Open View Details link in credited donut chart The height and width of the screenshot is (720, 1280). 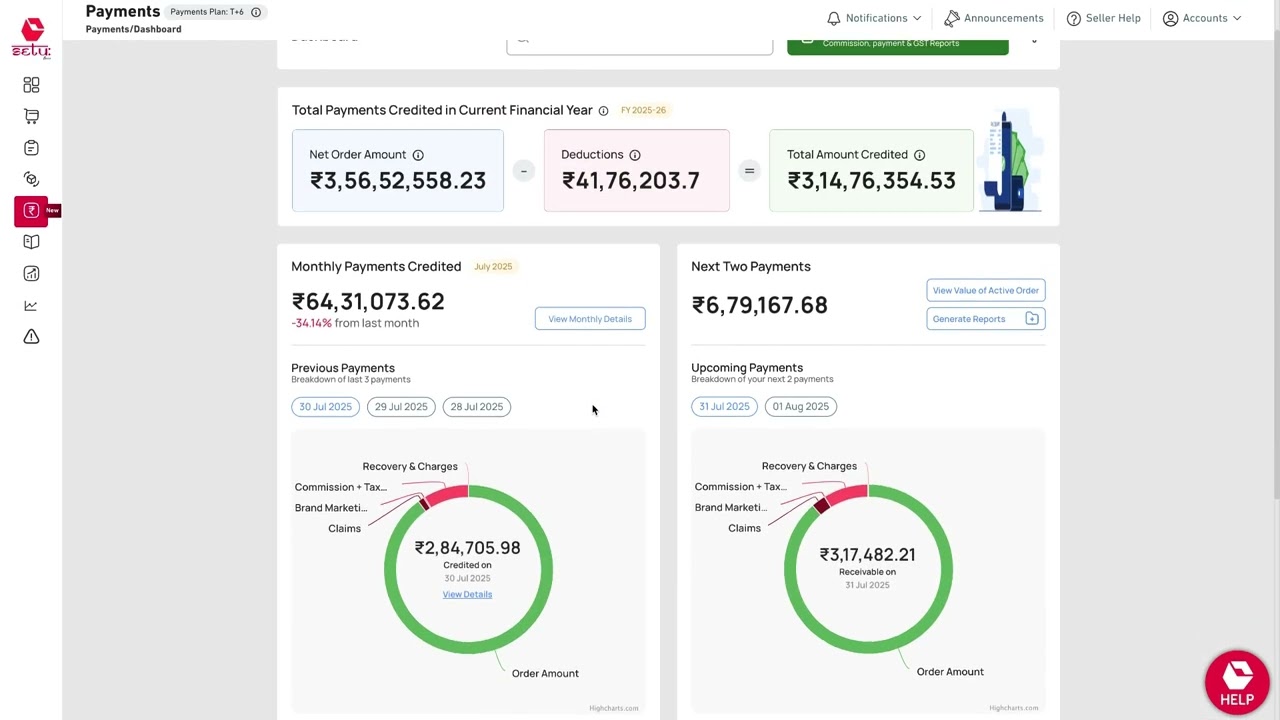[467, 594]
